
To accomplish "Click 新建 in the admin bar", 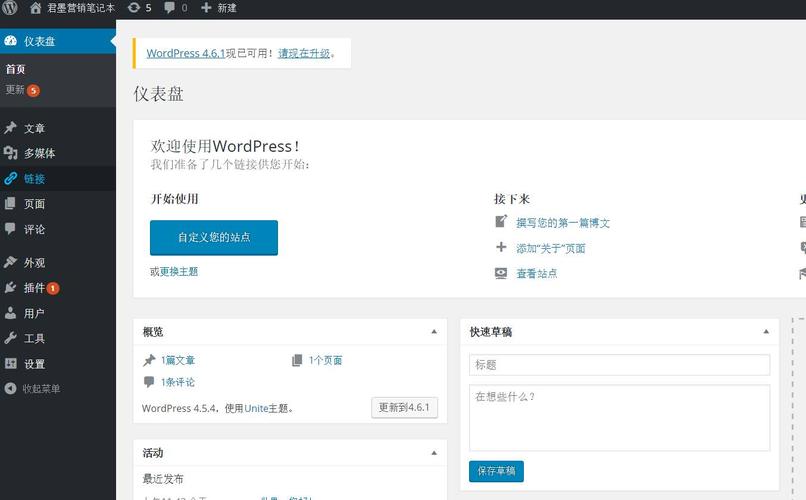I will tap(227, 8).
